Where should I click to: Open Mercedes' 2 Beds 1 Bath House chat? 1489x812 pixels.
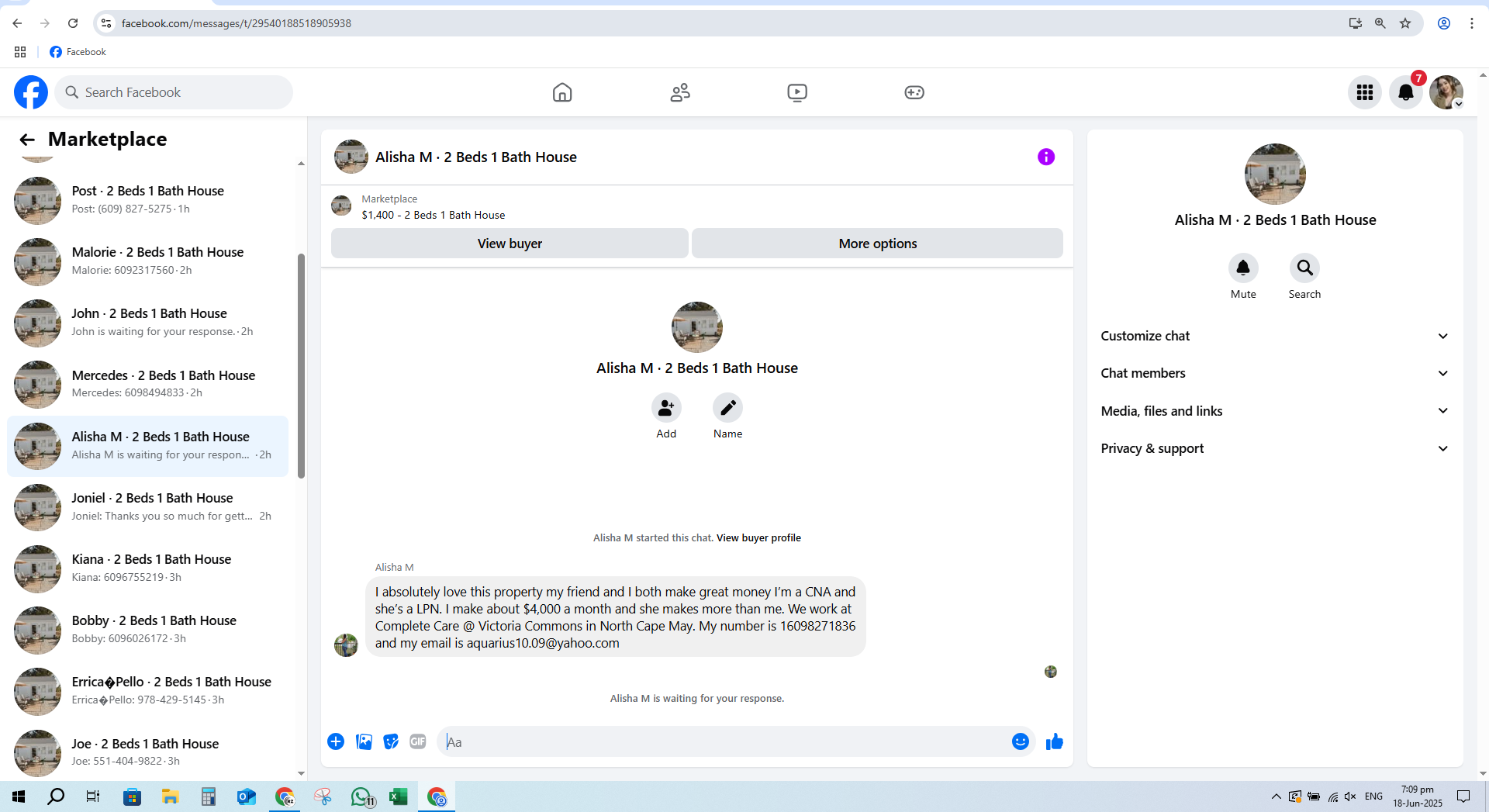pyautogui.click(x=147, y=385)
